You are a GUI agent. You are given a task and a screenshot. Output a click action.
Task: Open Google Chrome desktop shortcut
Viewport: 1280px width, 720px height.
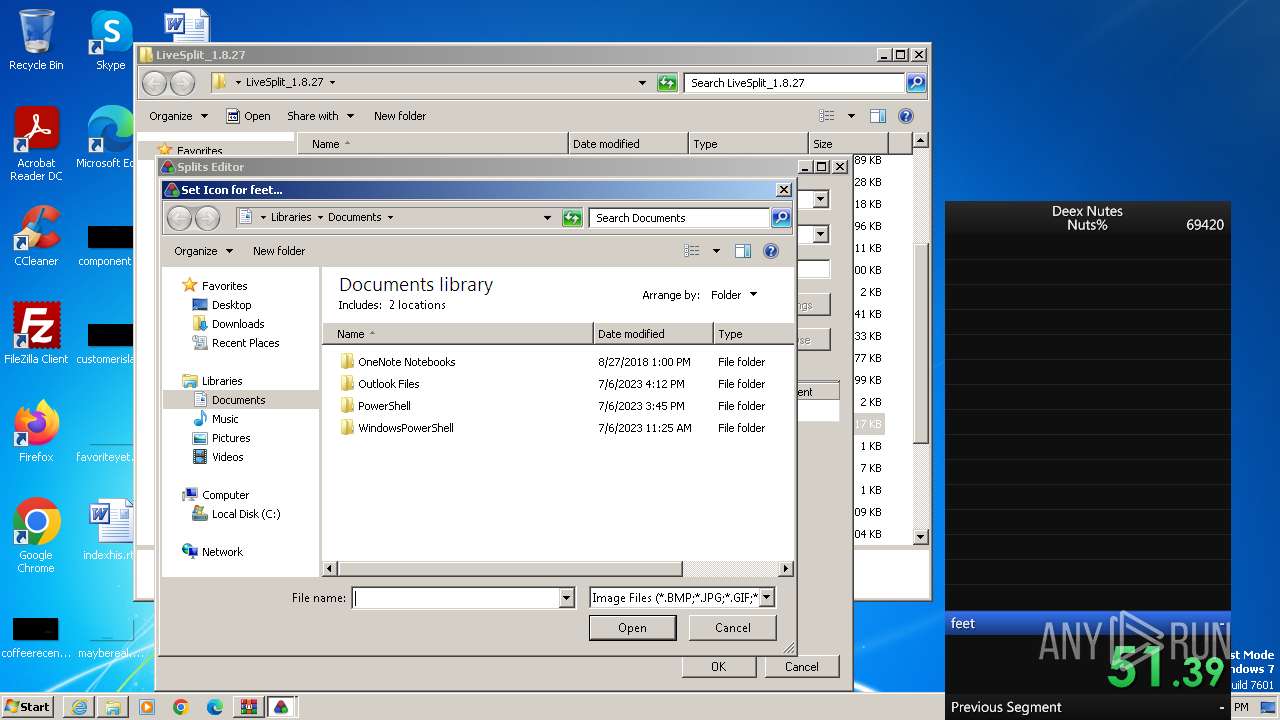36,535
